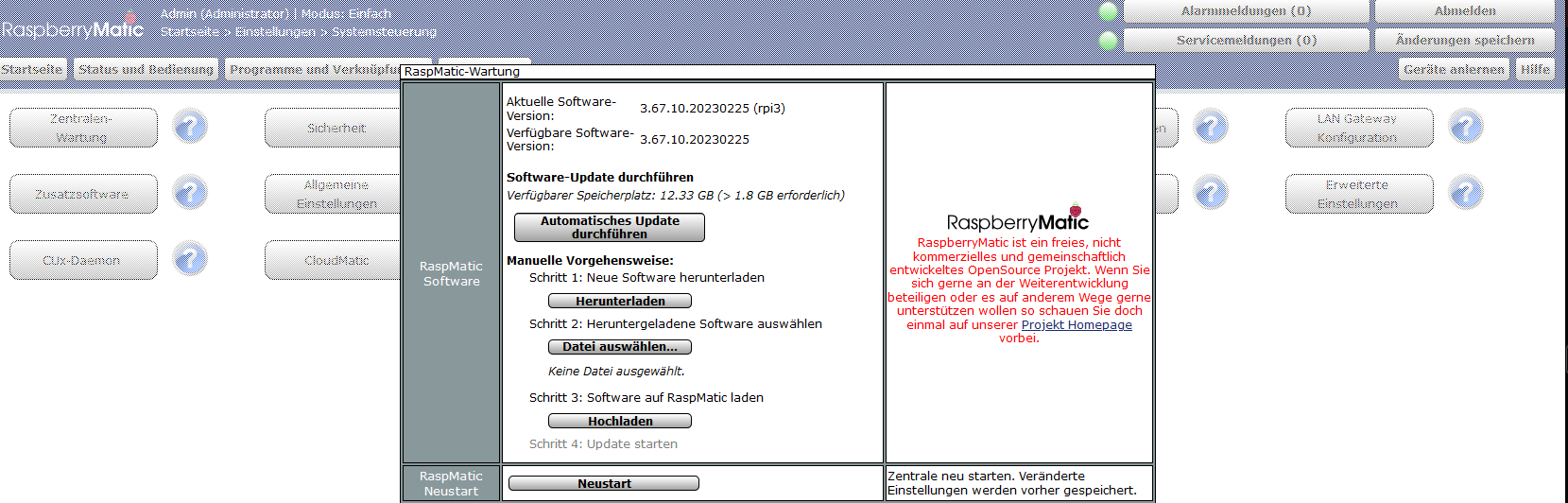Image resolution: width=1568 pixels, height=503 pixels.
Task: Open help icon beside CUx-Daemon button
Action: click(x=190, y=259)
